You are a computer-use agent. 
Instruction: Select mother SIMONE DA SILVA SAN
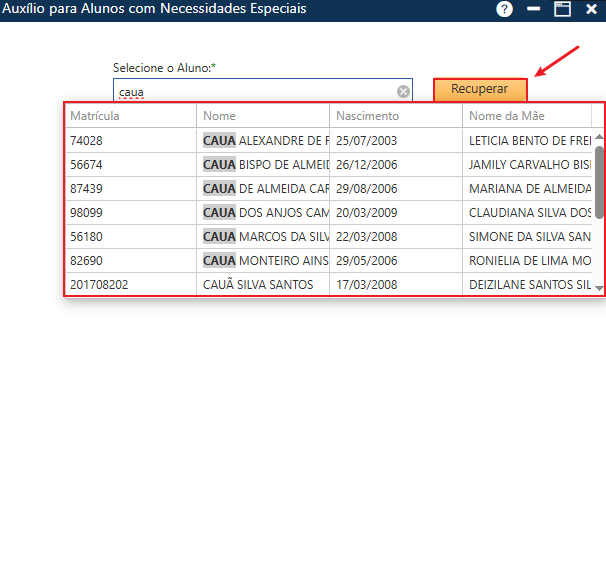tap(530, 237)
